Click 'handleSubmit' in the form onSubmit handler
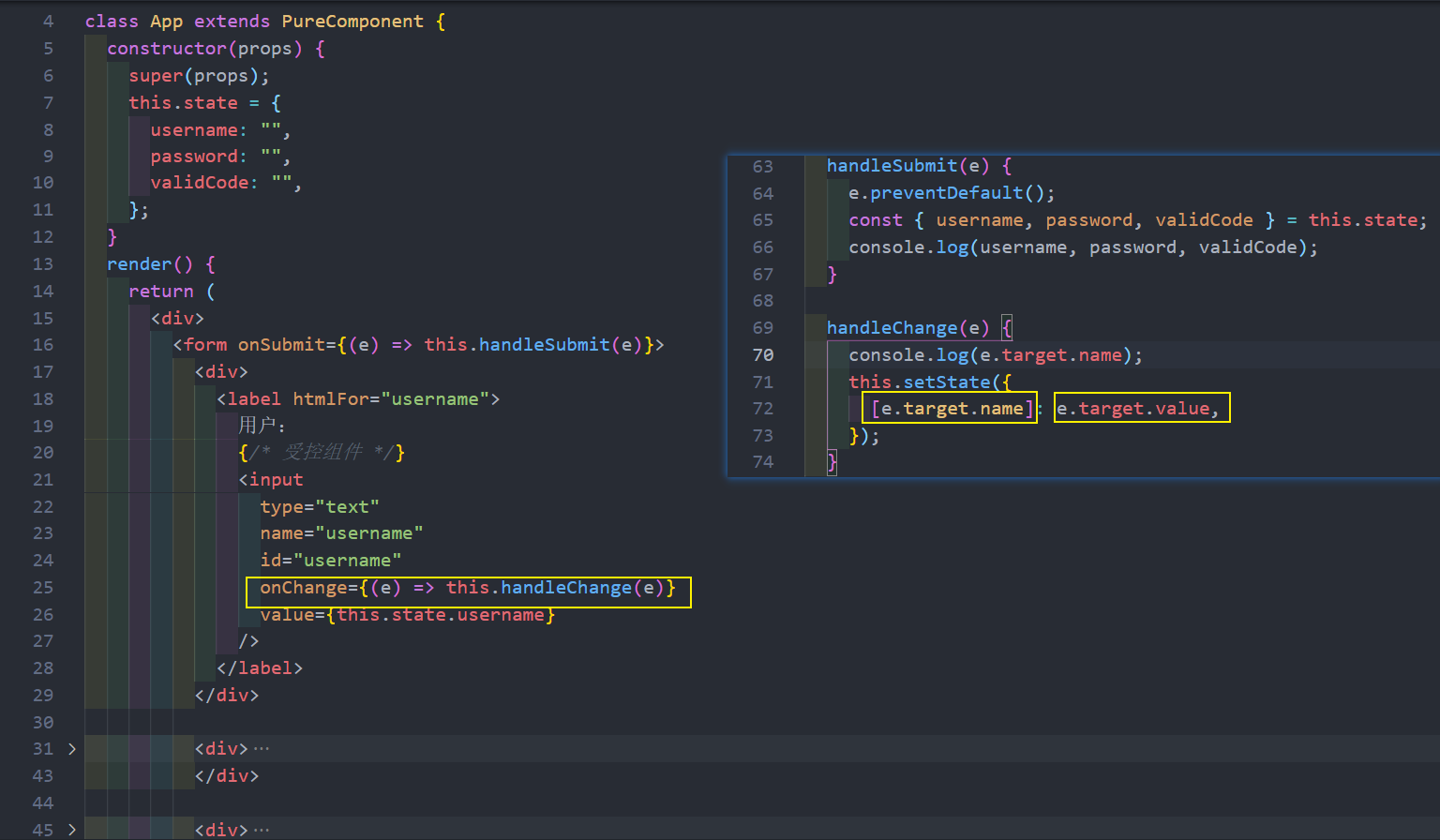This screenshot has width=1440, height=840. coord(545,345)
